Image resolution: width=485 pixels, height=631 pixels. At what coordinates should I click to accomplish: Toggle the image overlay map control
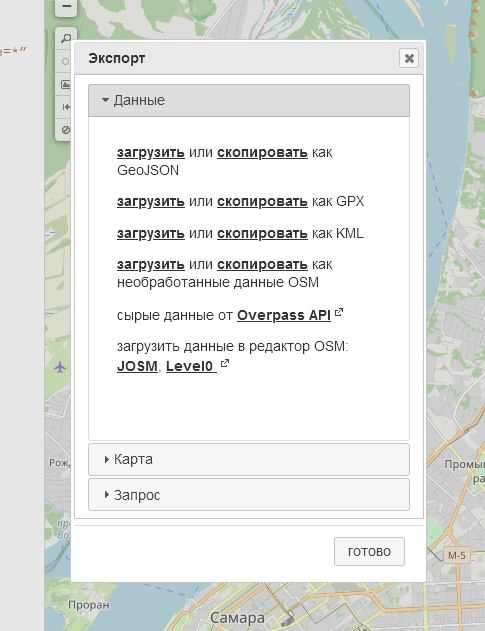tap(65, 84)
